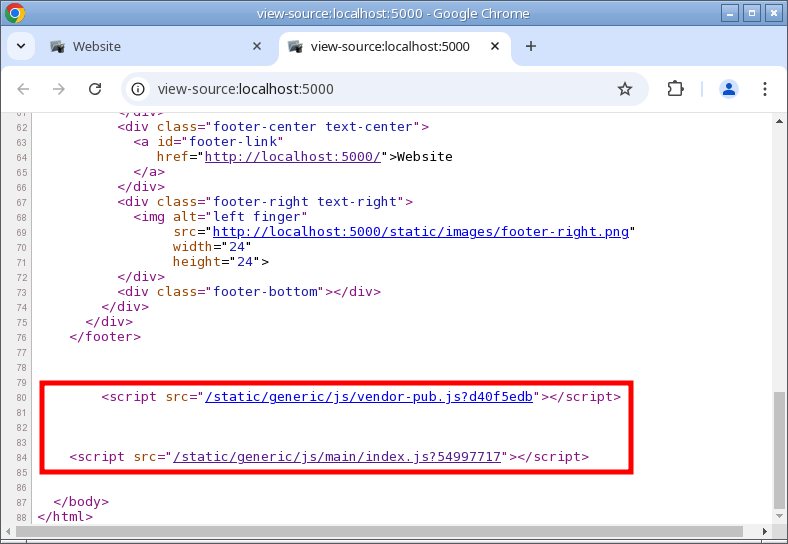This screenshot has width=788, height=544.
Task: Click the height="24" attribute text
Action: [217, 262]
